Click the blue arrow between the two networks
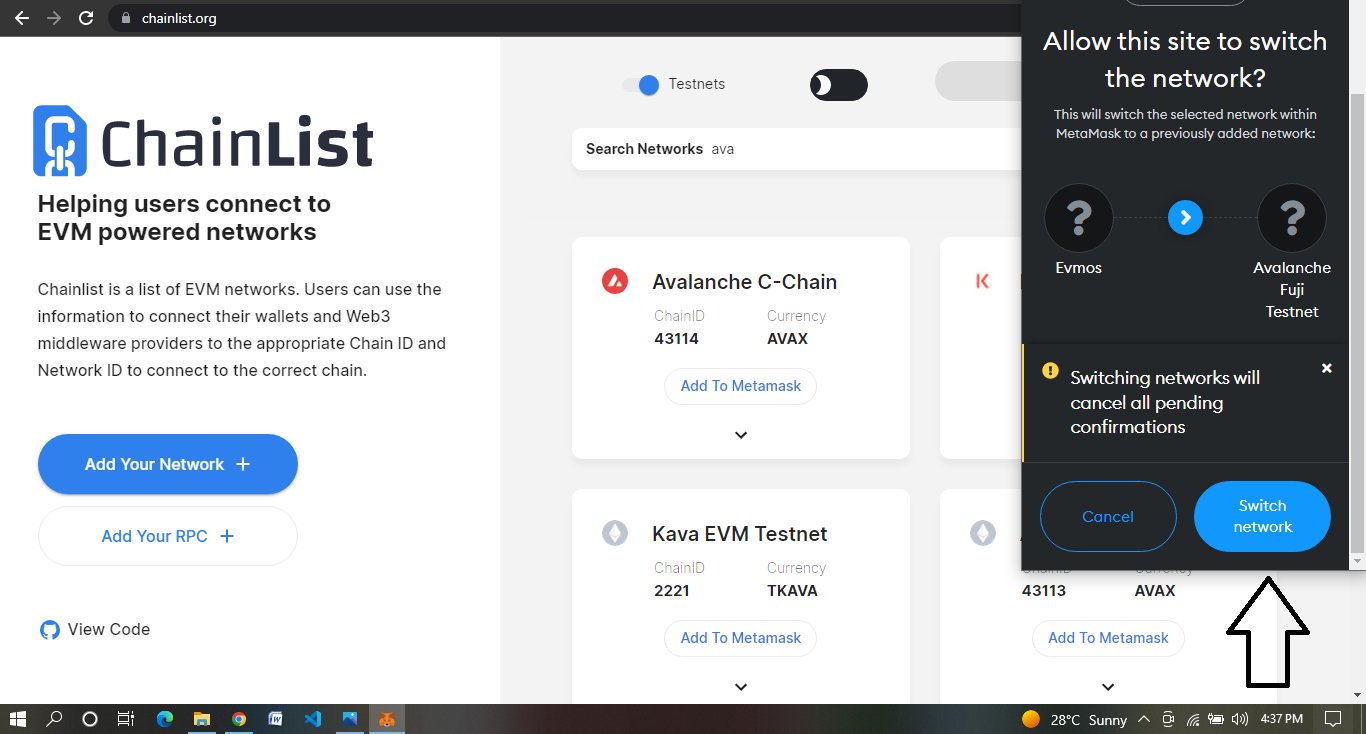 tap(1185, 217)
